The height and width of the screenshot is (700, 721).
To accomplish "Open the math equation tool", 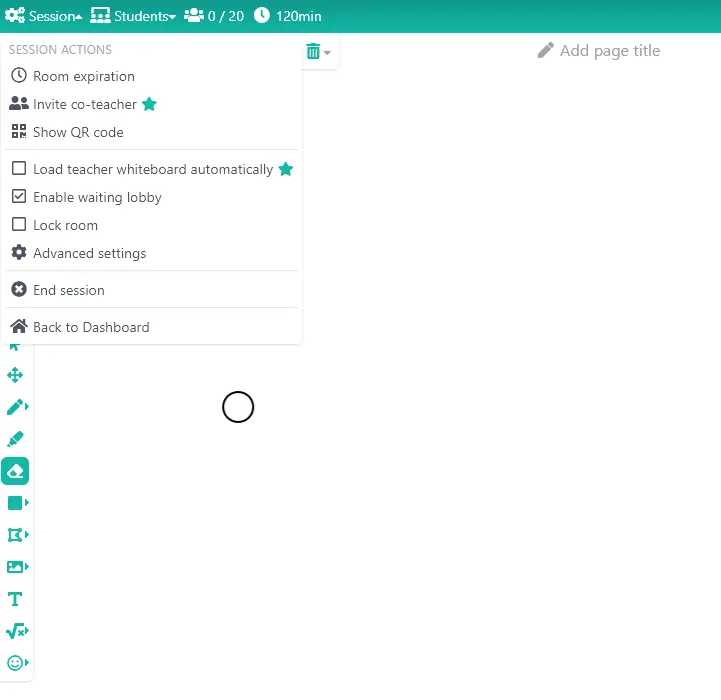I will coord(15,631).
